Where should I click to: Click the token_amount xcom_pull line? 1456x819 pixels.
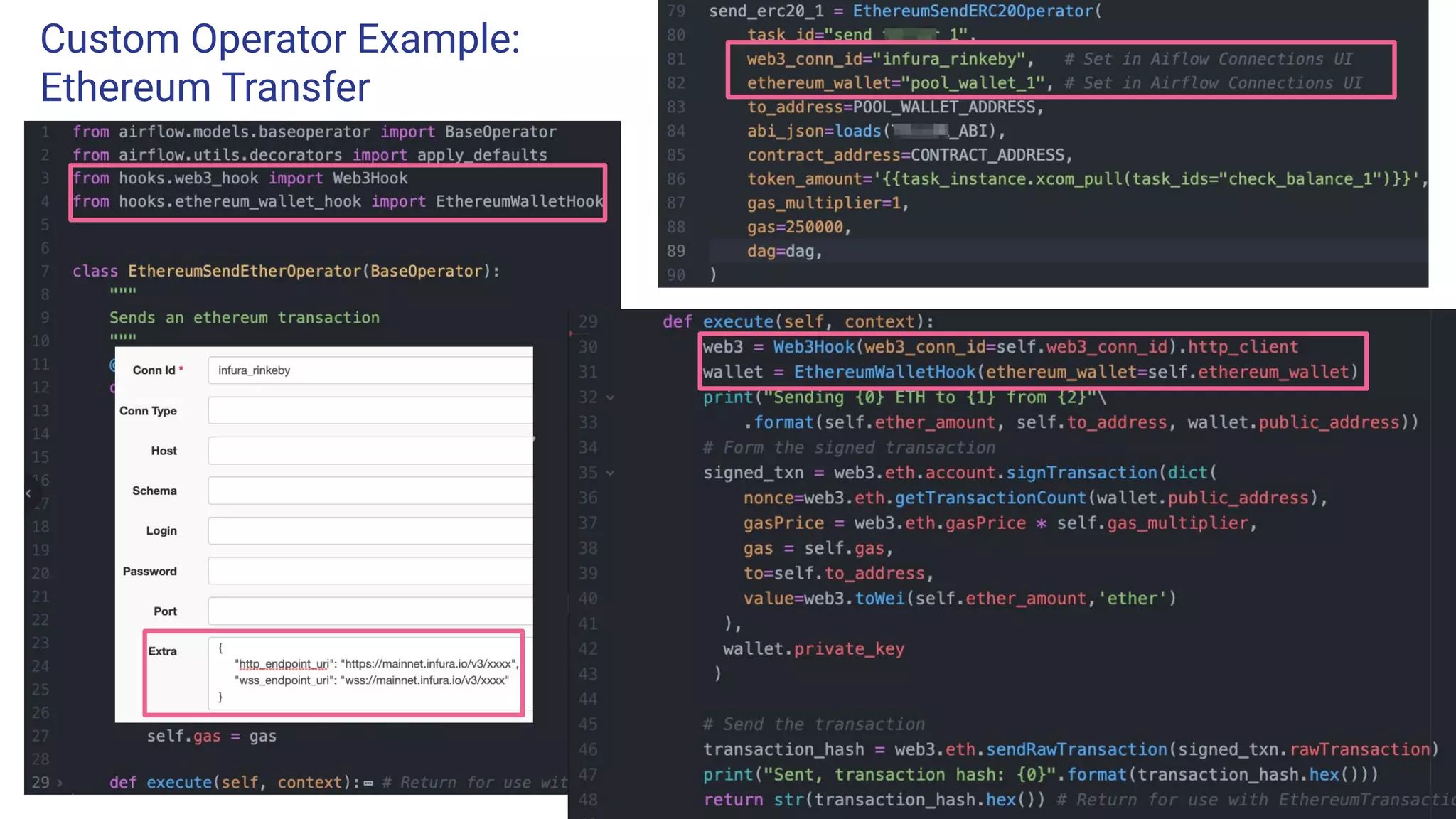pos(1088,179)
